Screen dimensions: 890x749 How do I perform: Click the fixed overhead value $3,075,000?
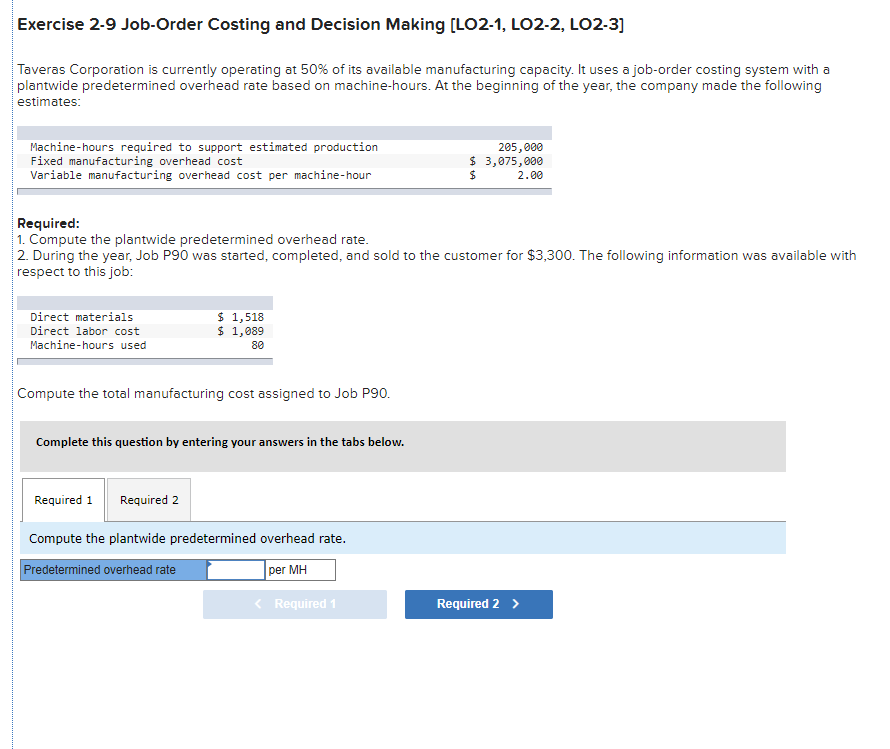[x=512, y=161]
